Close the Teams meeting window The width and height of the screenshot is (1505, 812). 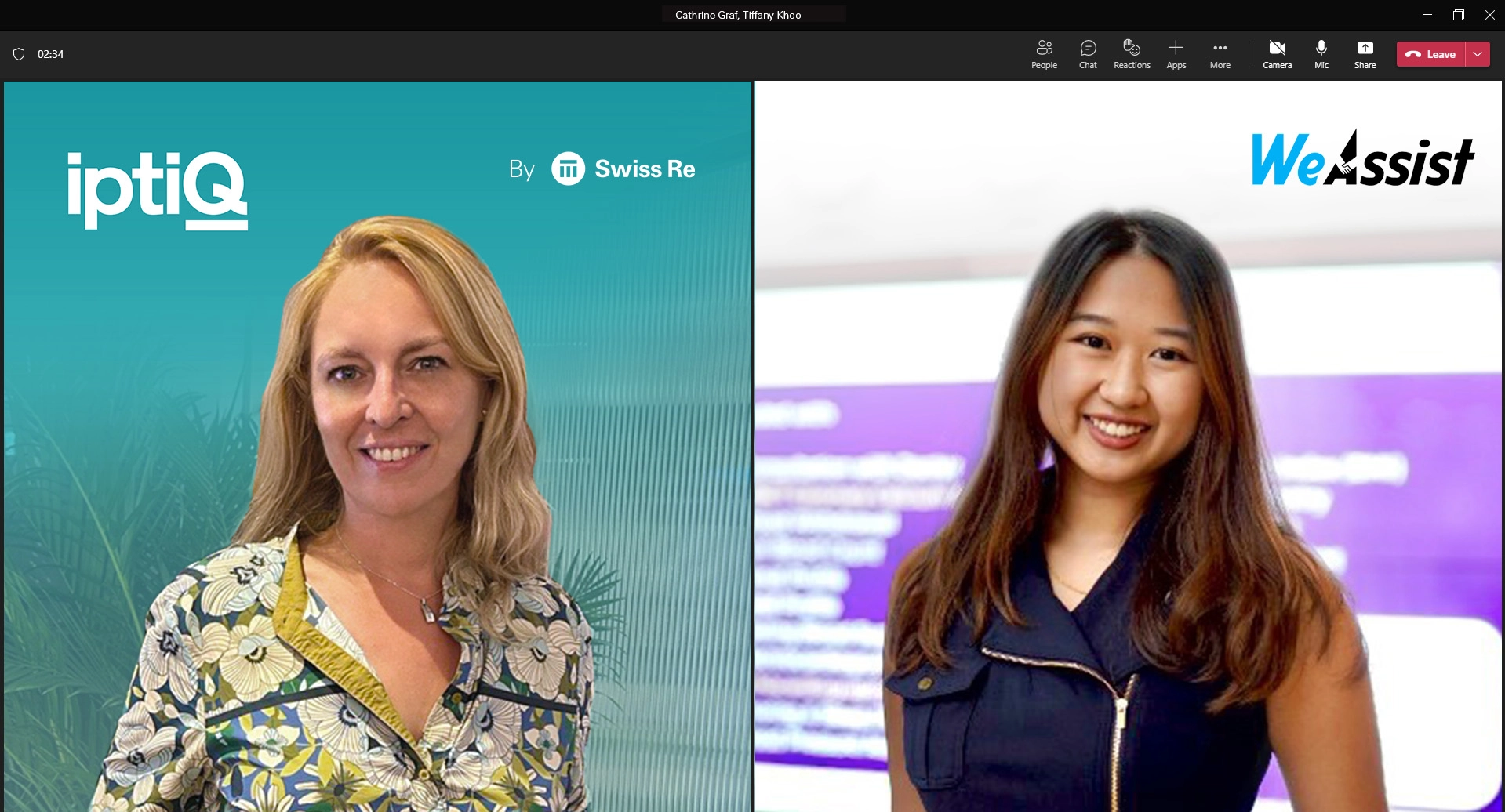(x=1489, y=14)
